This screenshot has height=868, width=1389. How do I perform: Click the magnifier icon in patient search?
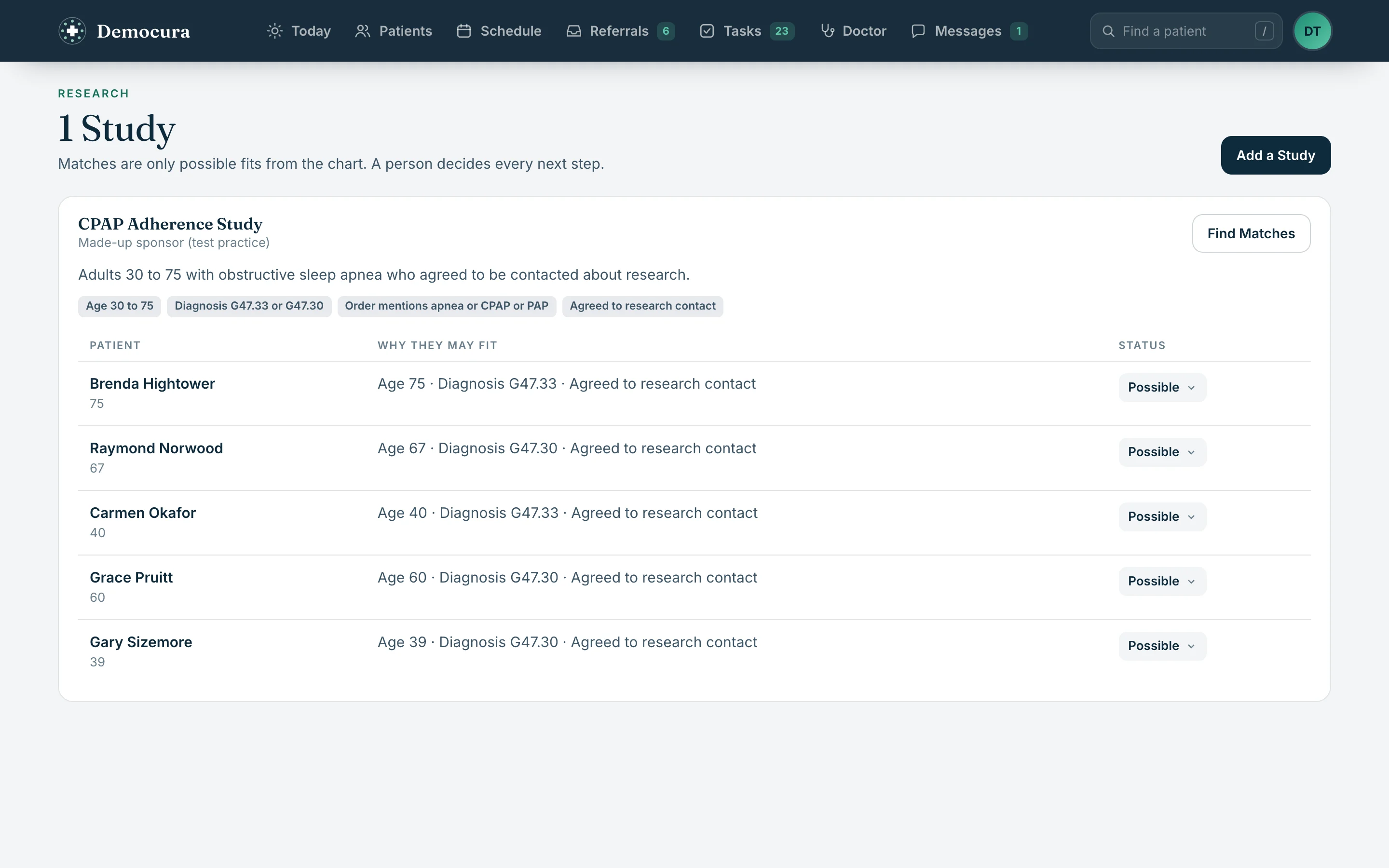1108,31
